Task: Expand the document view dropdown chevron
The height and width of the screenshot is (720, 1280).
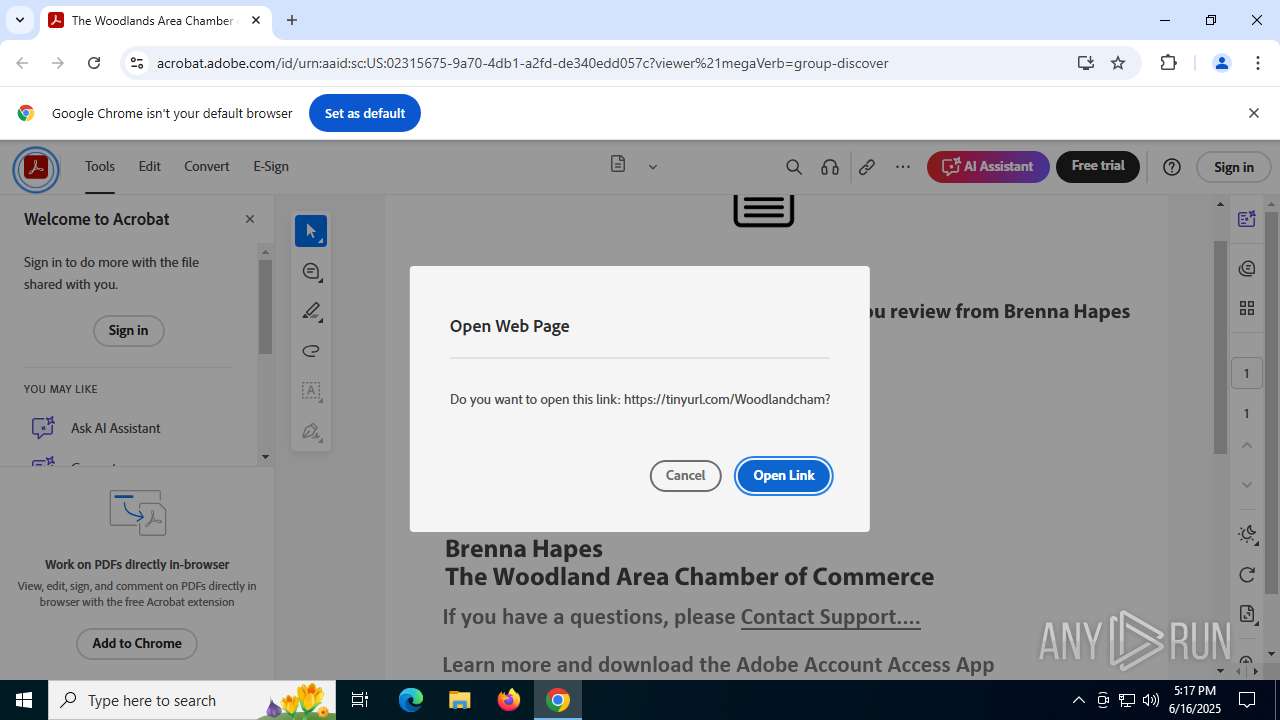Action: (653, 167)
